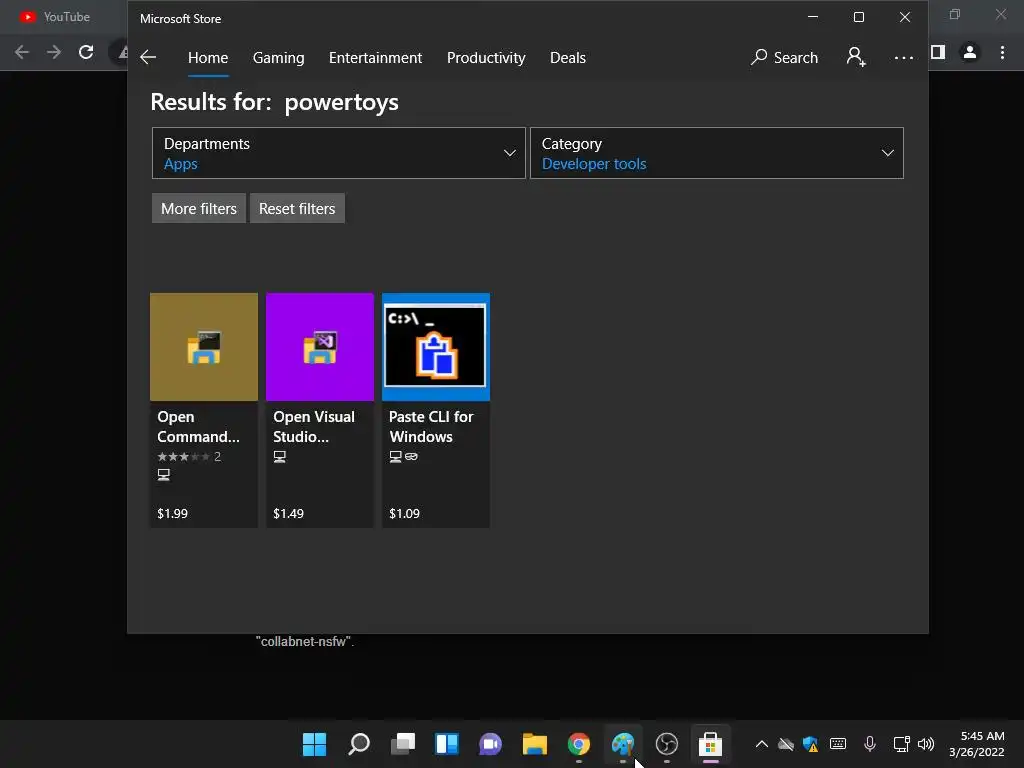Click the "Paste CLI for Windows" title text

[x=431, y=426]
